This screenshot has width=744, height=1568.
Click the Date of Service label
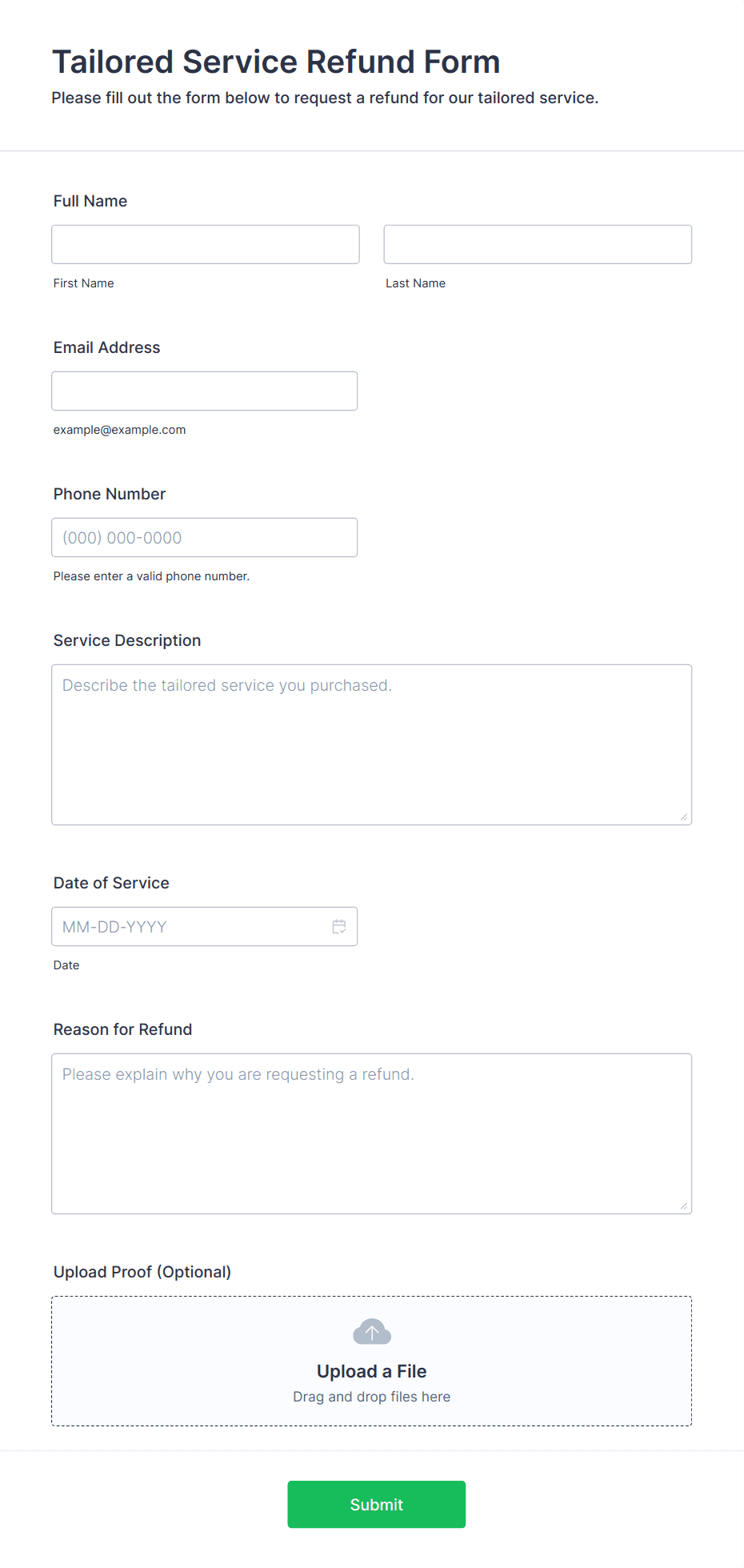point(111,883)
